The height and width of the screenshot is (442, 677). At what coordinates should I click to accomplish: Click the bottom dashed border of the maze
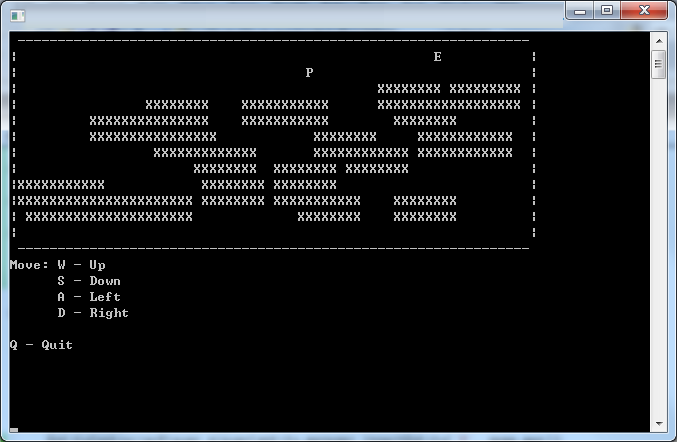coord(273,249)
